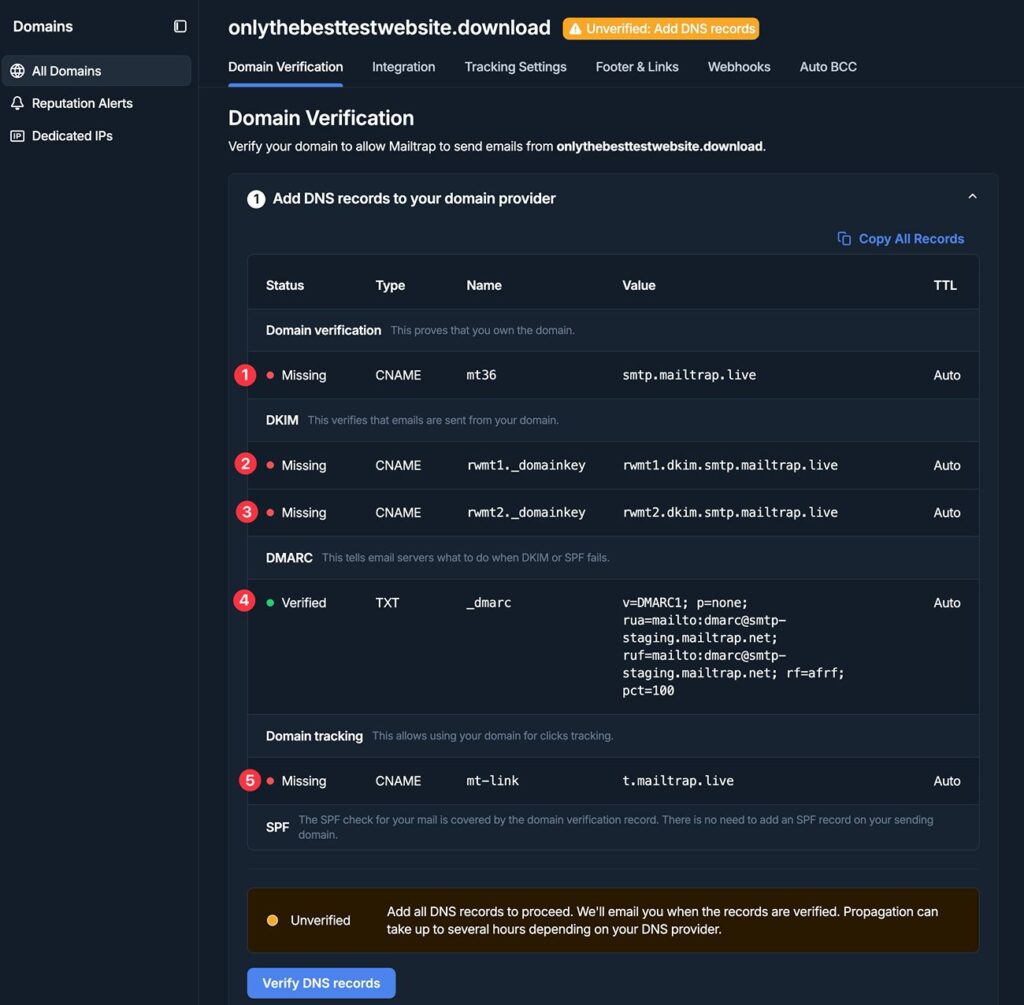Image resolution: width=1024 pixels, height=1005 pixels.
Task: Open the Webhooks tab
Action: pos(739,67)
